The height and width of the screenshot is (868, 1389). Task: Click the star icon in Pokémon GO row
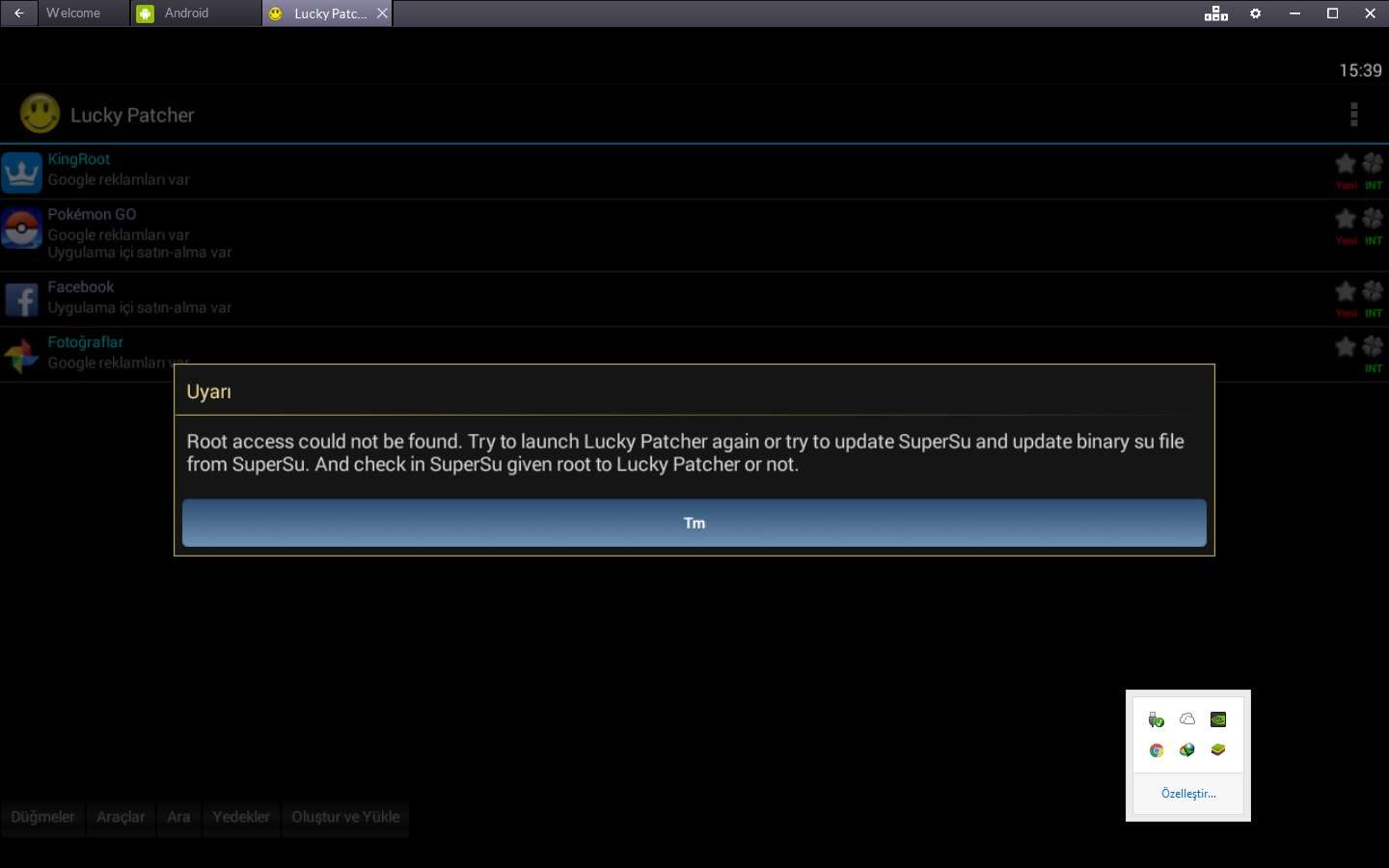pos(1346,219)
